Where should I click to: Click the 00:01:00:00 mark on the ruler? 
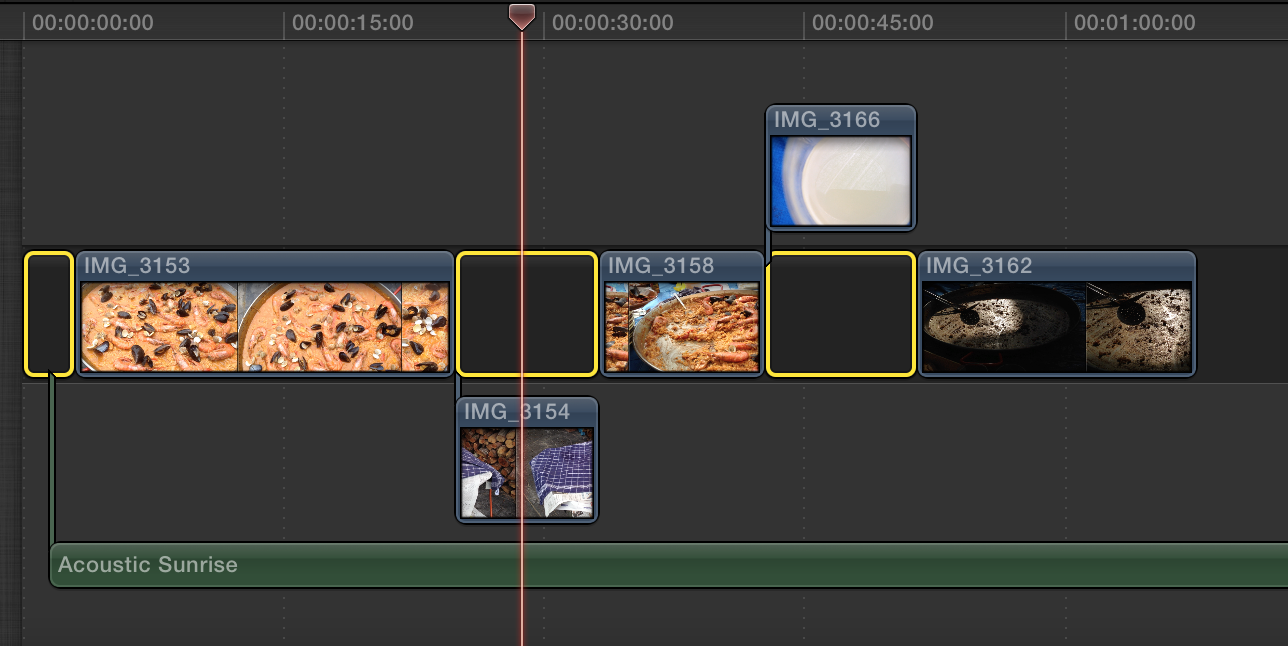coord(1133,22)
